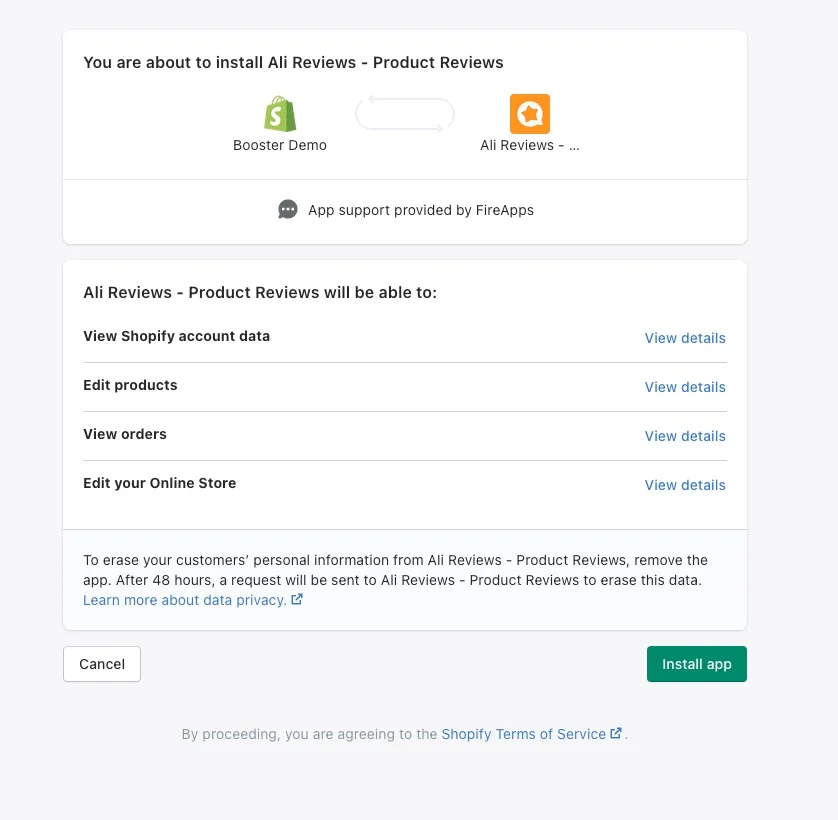This screenshot has width=838, height=820.
Task: Click the orange Ali Reviews app icon
Action: [x=530, y=114]
